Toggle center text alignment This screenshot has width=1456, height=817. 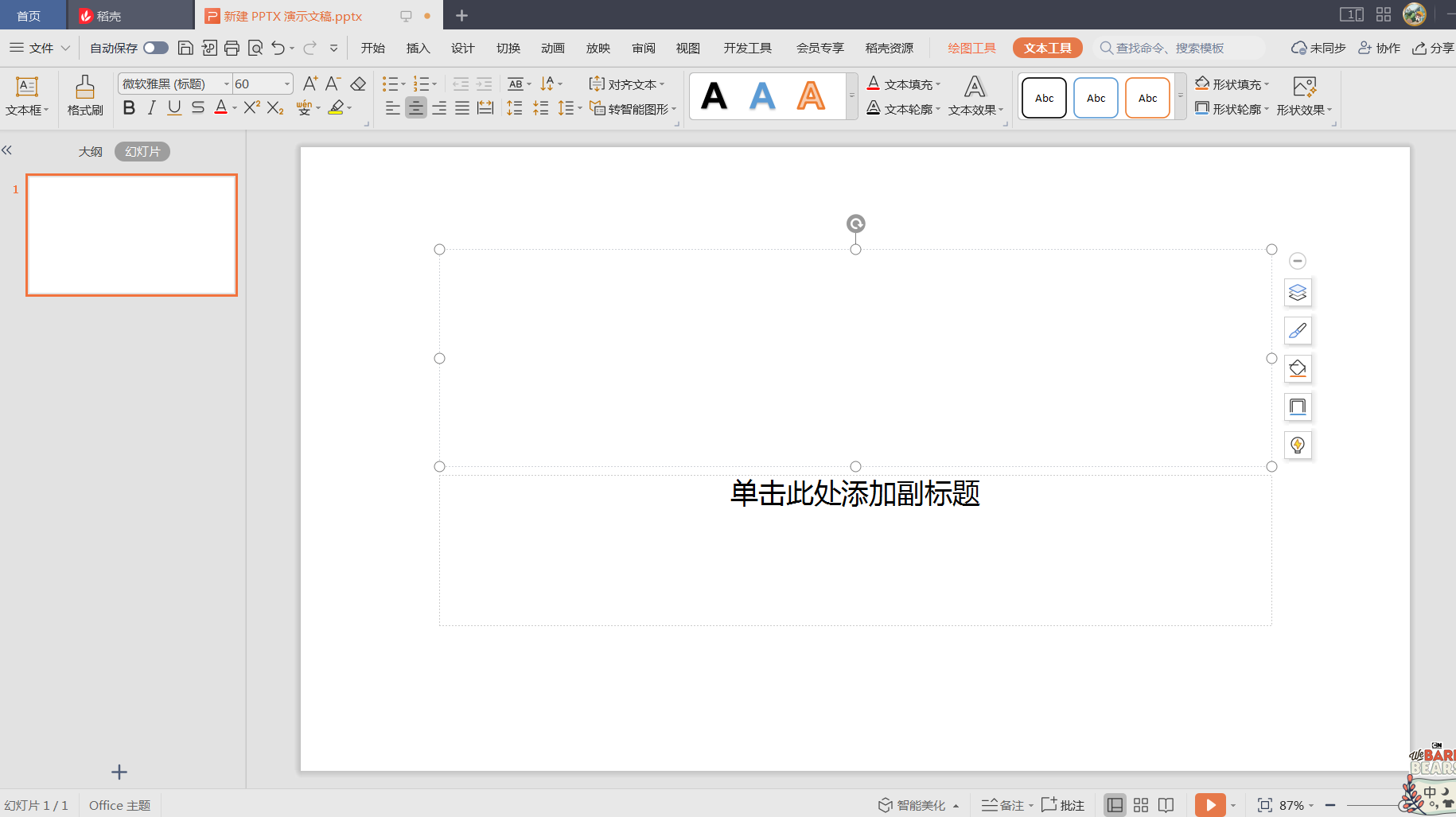pyautogui.click(x=415, y=107)
